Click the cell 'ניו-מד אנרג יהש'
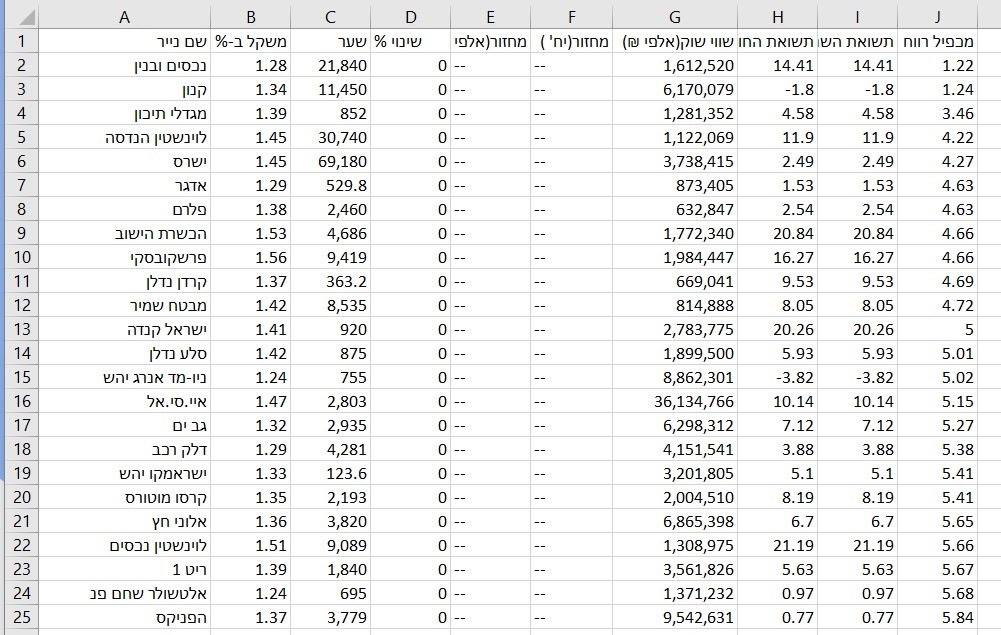This screenshot has width=1001, height=635. point(124,377)
